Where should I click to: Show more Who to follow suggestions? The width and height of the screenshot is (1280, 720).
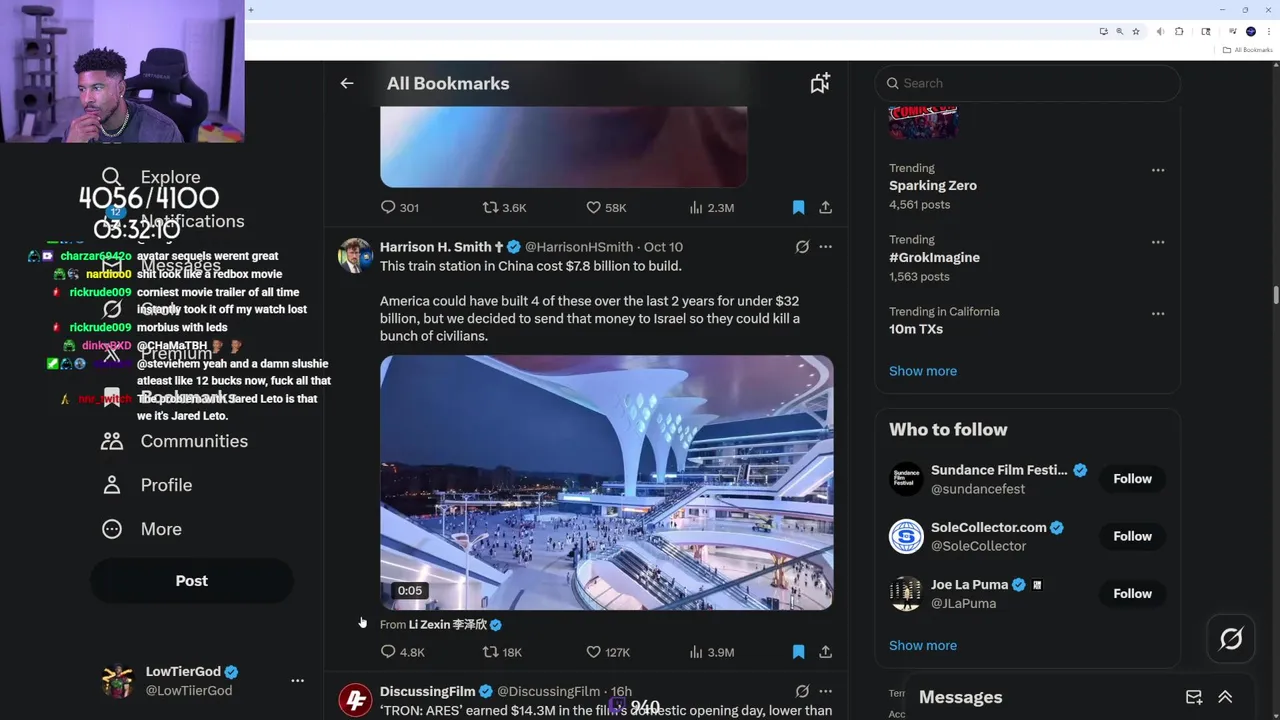pos(923,645)
